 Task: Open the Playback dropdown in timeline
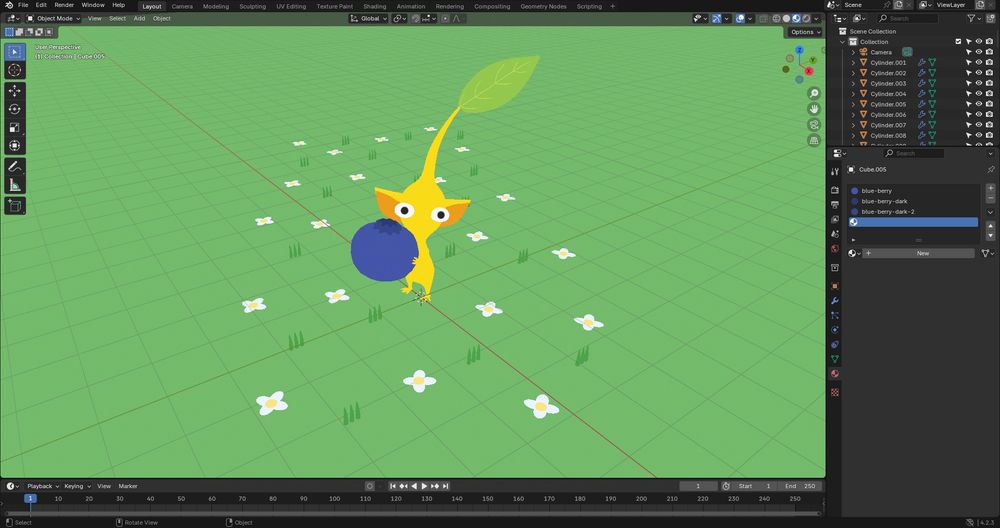point(43,486)
